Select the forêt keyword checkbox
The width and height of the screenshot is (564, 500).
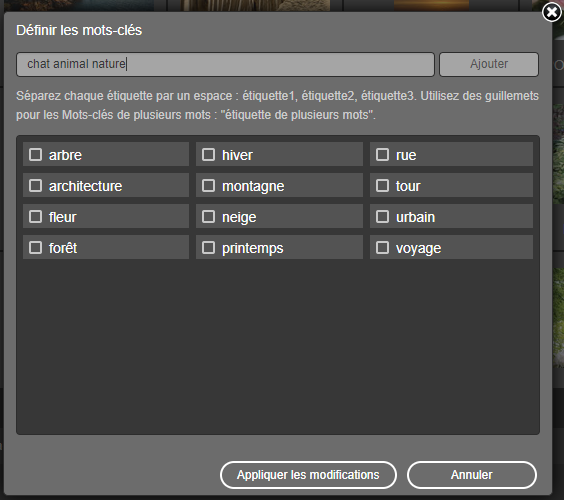35,247
